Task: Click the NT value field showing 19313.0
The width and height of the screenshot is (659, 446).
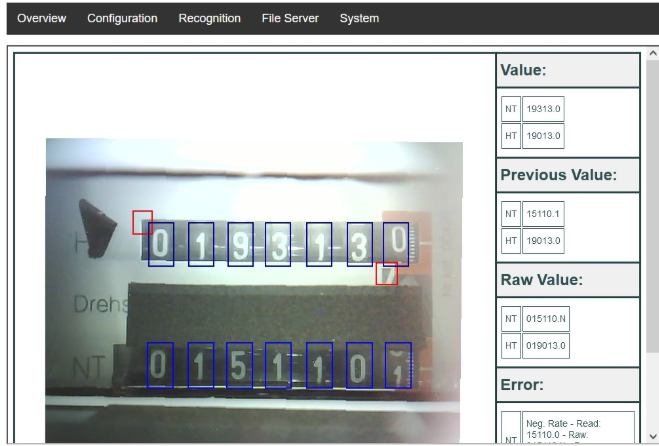Action: click(x=543, y=108)
